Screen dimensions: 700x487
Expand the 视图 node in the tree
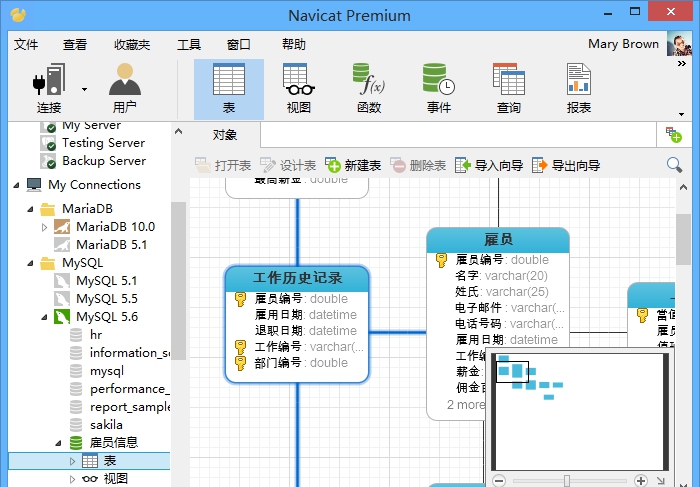pos(72,479)
